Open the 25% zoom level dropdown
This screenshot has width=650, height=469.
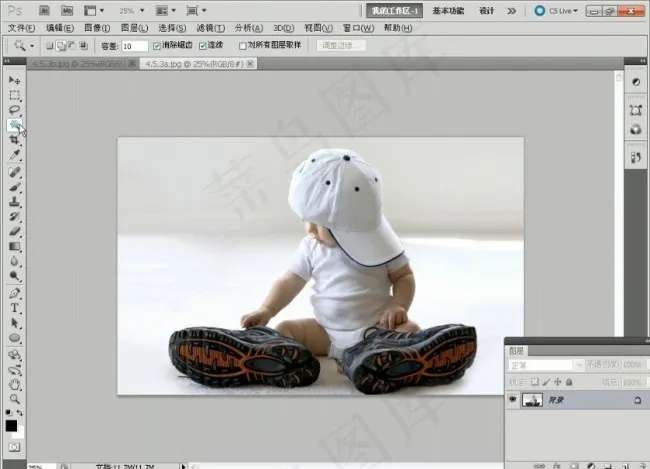131,10
